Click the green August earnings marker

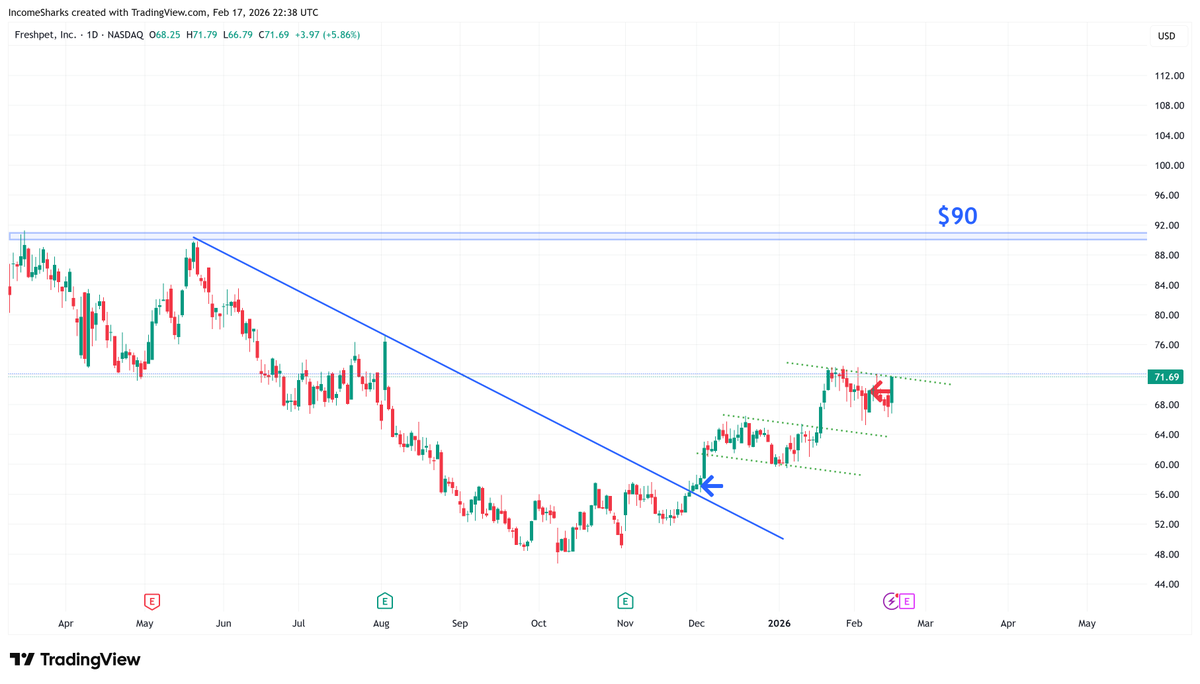tap(384, 601)
